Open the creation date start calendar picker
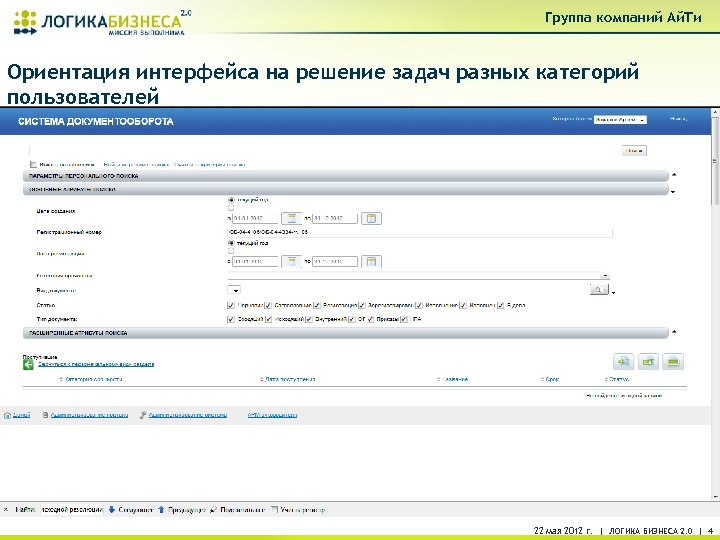 click(292, 218)
